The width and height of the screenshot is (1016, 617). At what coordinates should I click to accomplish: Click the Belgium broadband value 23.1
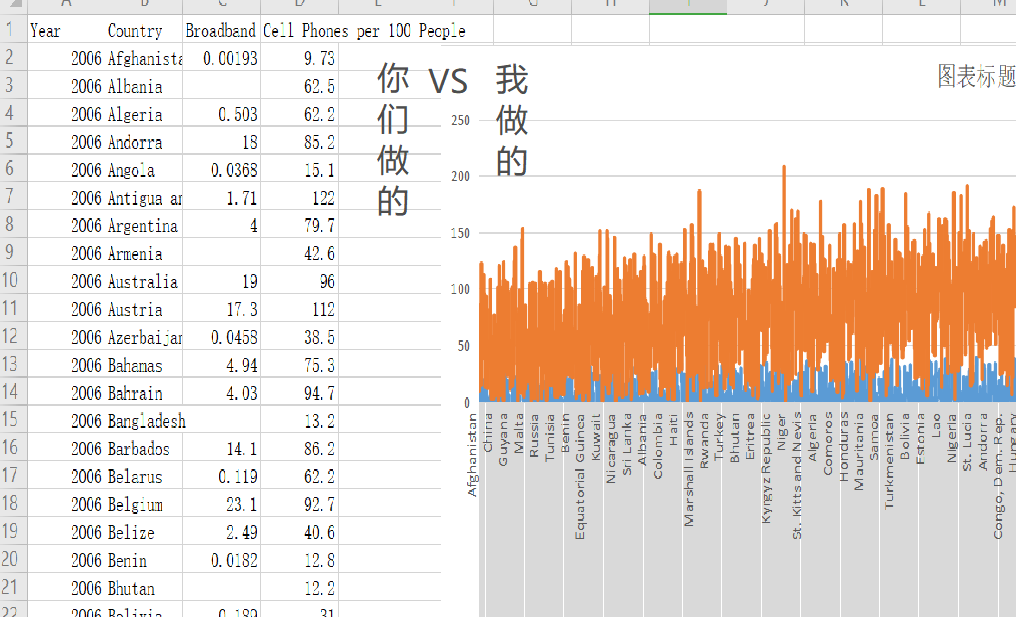221,504
